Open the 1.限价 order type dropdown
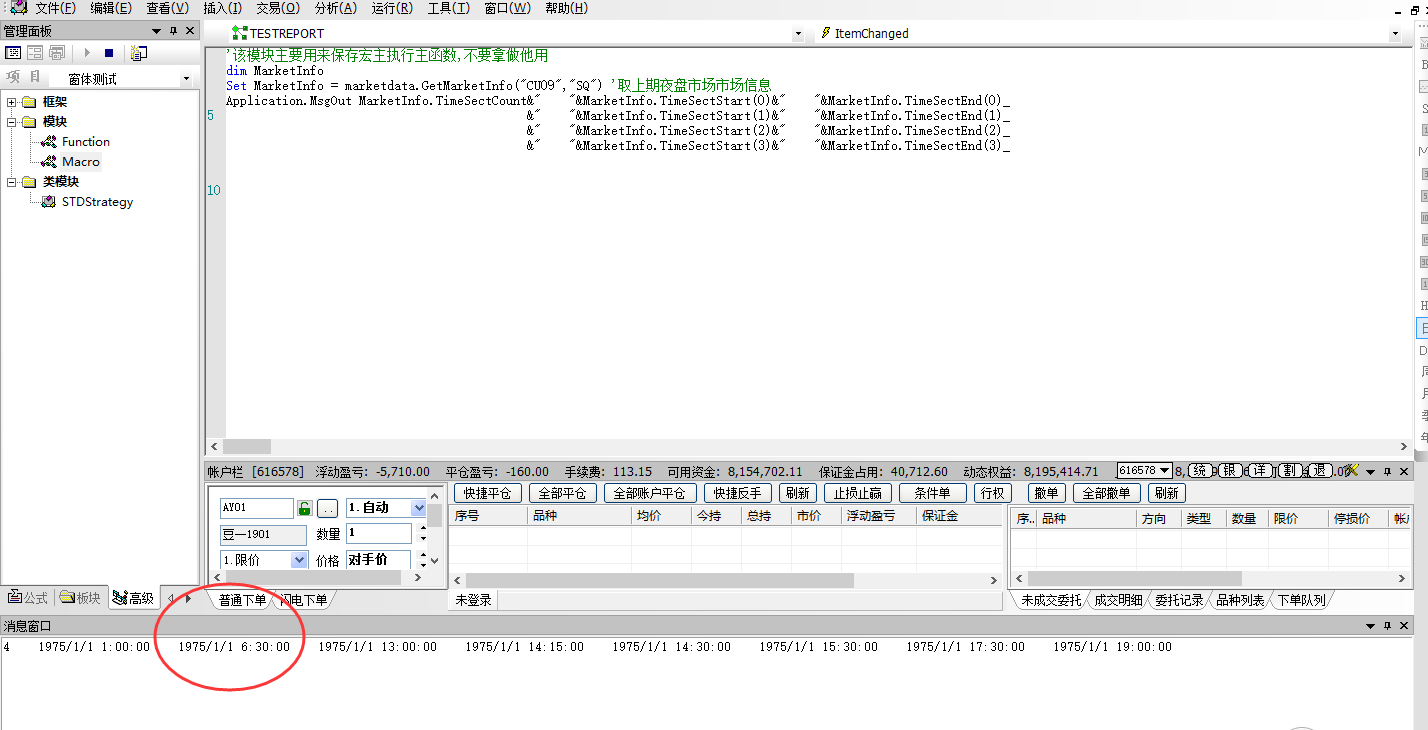Screen dimensions: 1428x730 [299, 560]
